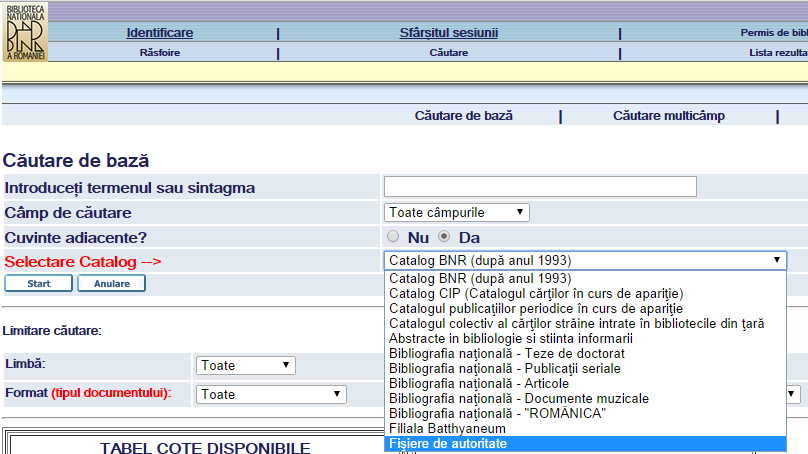Screen dimensions: 808x454
Task: Switch to Căutare de bază tab
Action: [464, 116]
